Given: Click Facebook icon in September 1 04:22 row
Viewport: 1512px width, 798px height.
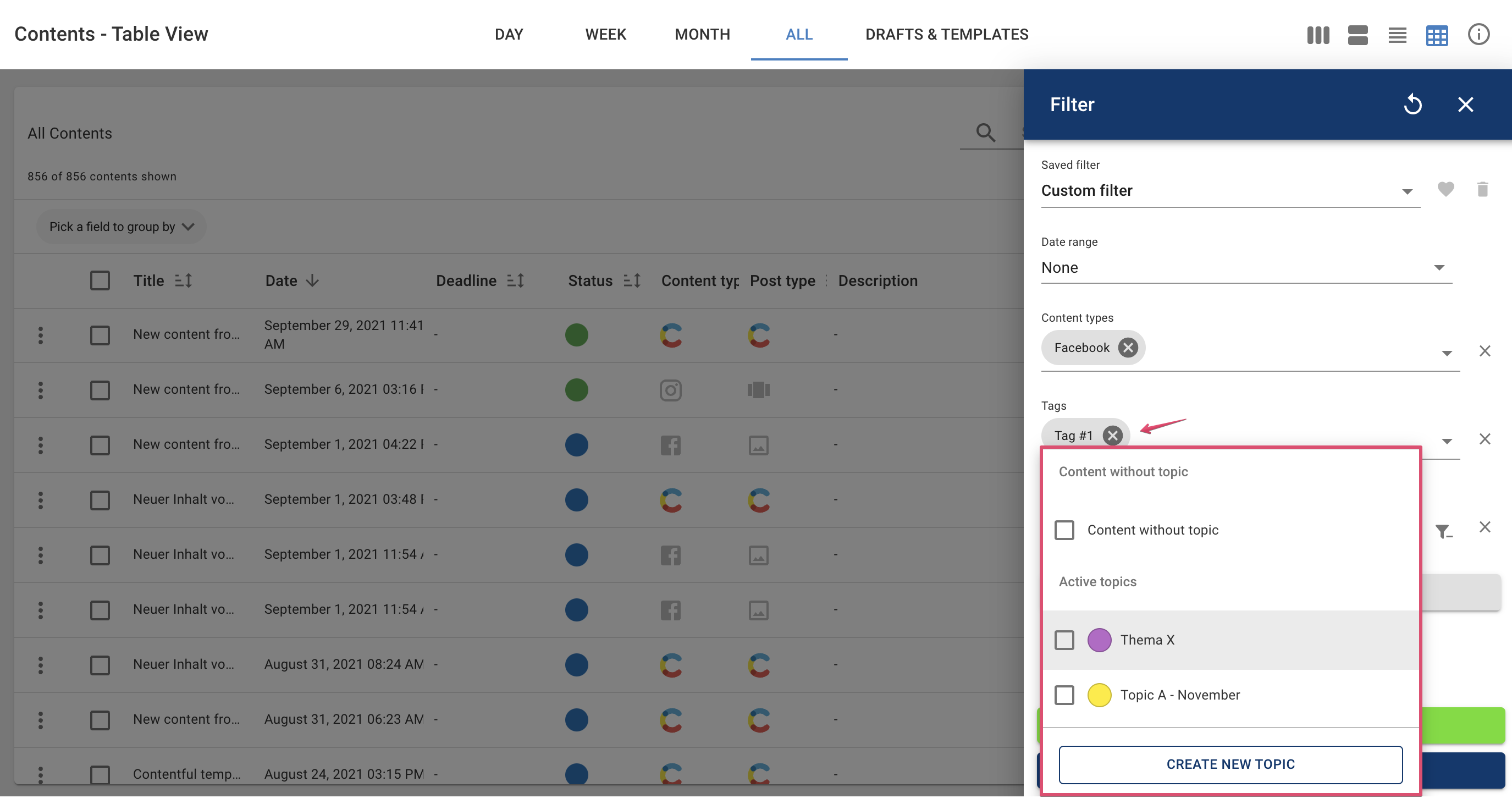Looking at the screenshot, I should tap(670, 445).
